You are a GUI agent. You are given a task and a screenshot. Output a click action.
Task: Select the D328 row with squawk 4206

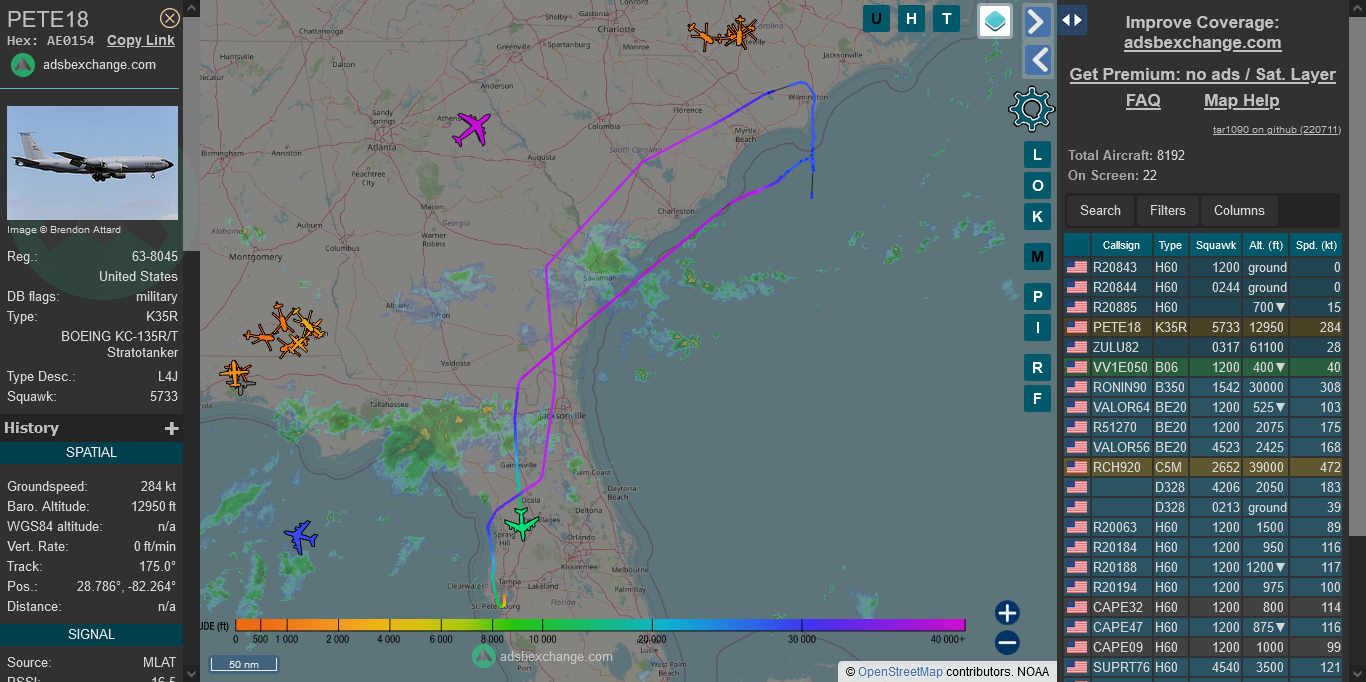(x=1203, y=487)
